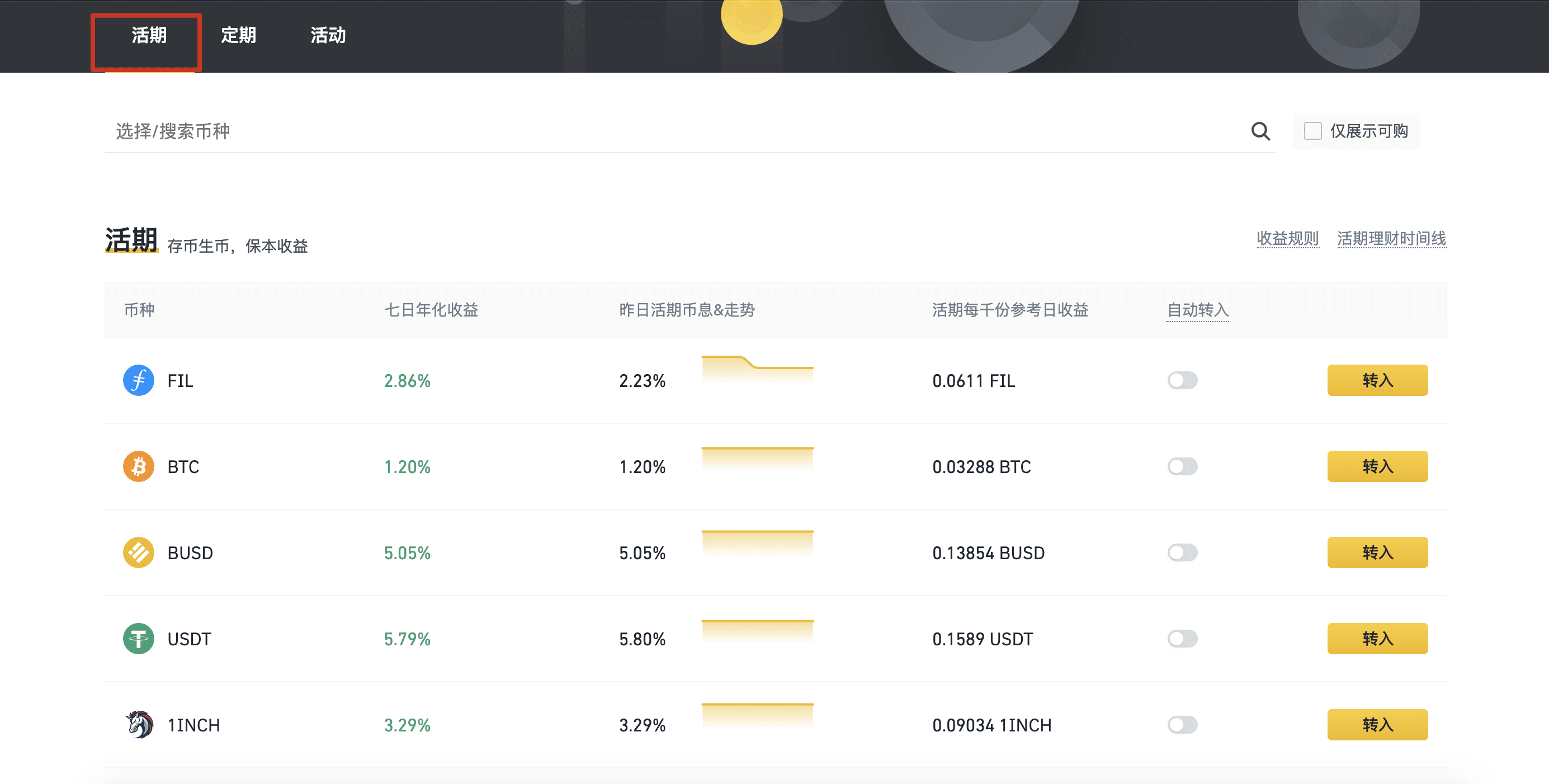Click the search magnifier icon
The width and height of the screenshot is (1549, 784).
click(1260, 131)
